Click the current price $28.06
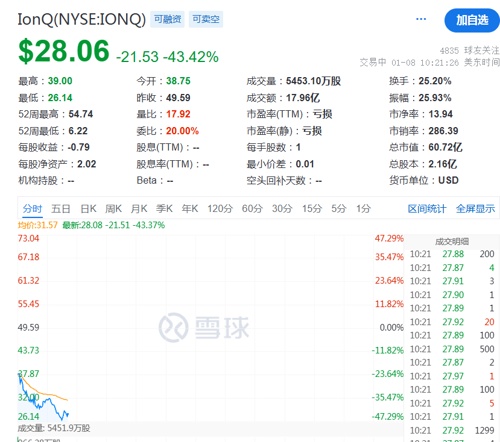 64,51
